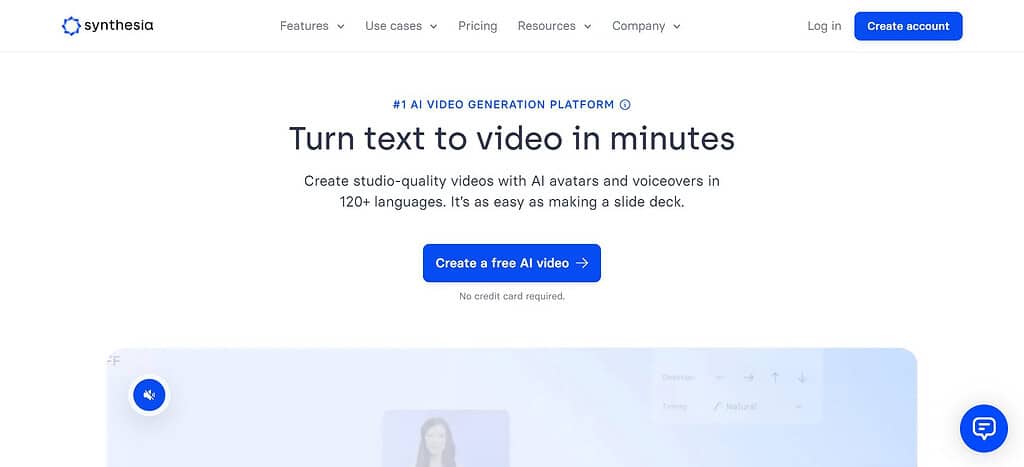1024x467 pixels.
Task: Go to the Pricing page
Action: pyautogui.click(x=477, y=26)
